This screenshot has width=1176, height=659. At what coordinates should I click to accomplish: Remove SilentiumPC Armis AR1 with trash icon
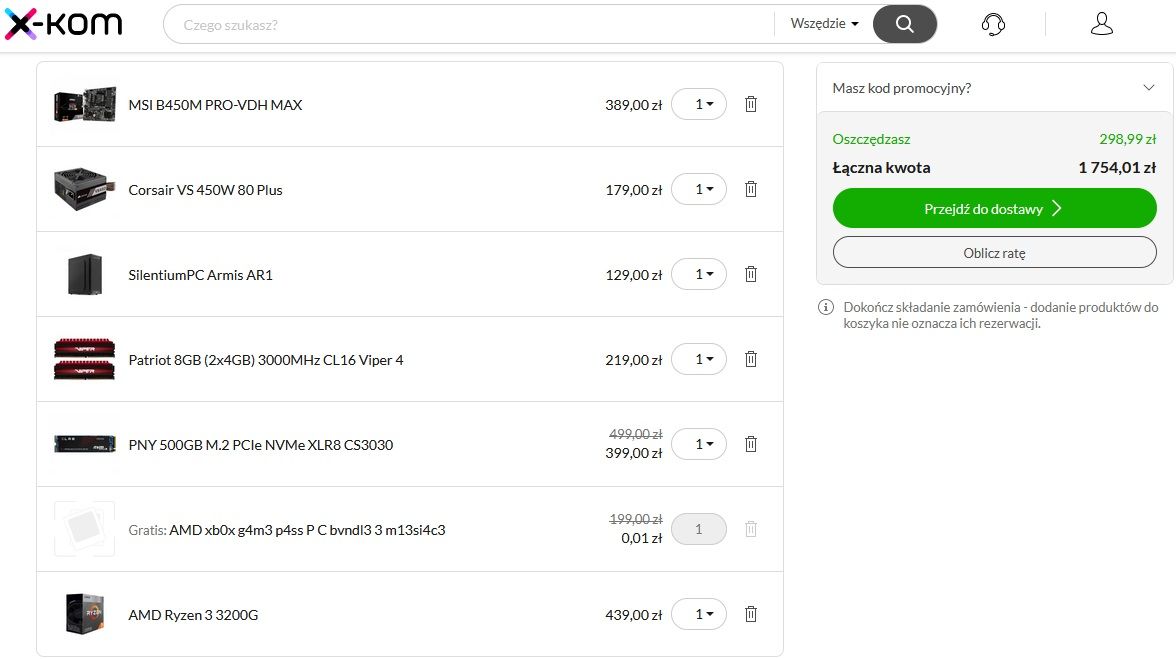click(x=751, y=274)
